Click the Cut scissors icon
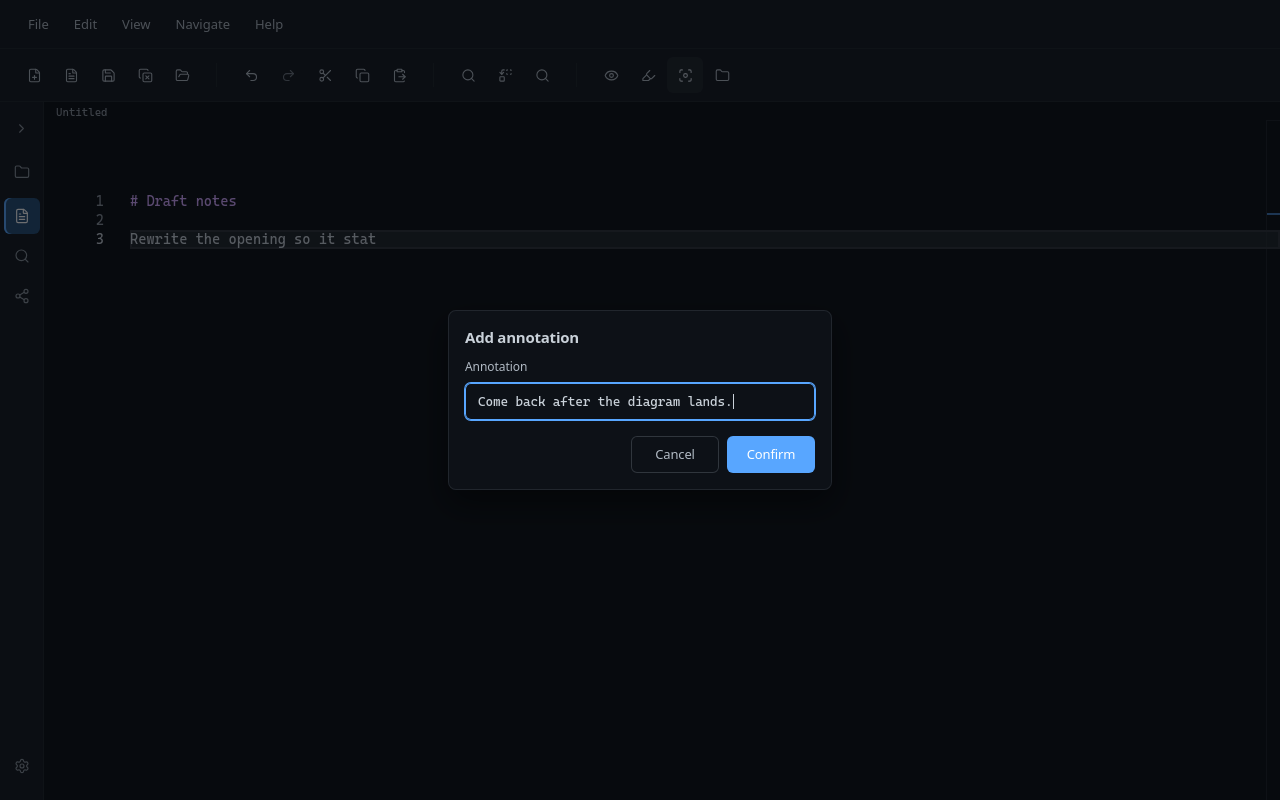This screenshot has width=1280, height=800. [x=325, y=75]
